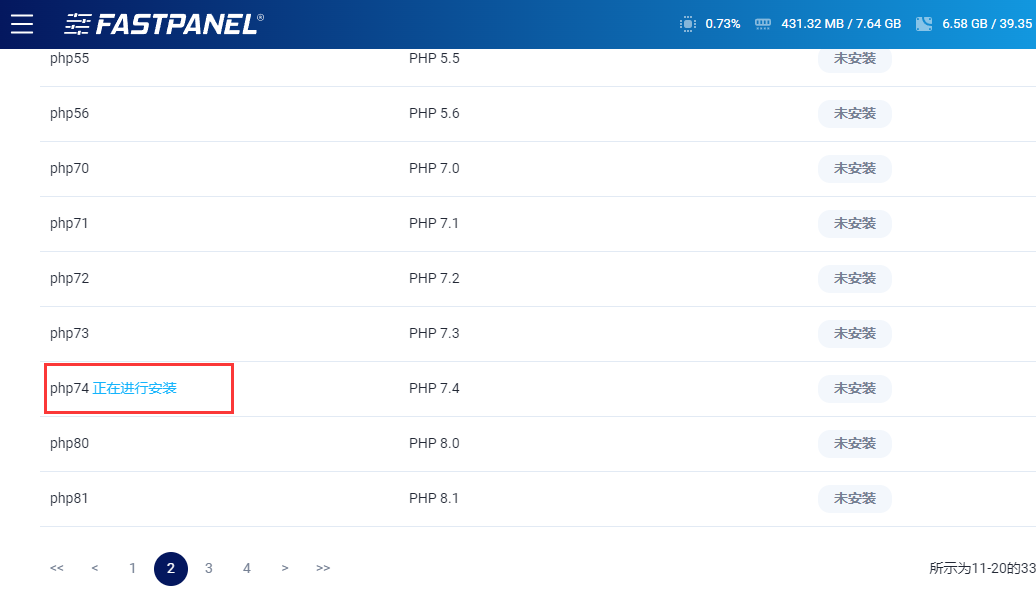
Task: Click the not-installed badge for PHP 7.3
Action: pyautogui.click(x=855, y=333)
